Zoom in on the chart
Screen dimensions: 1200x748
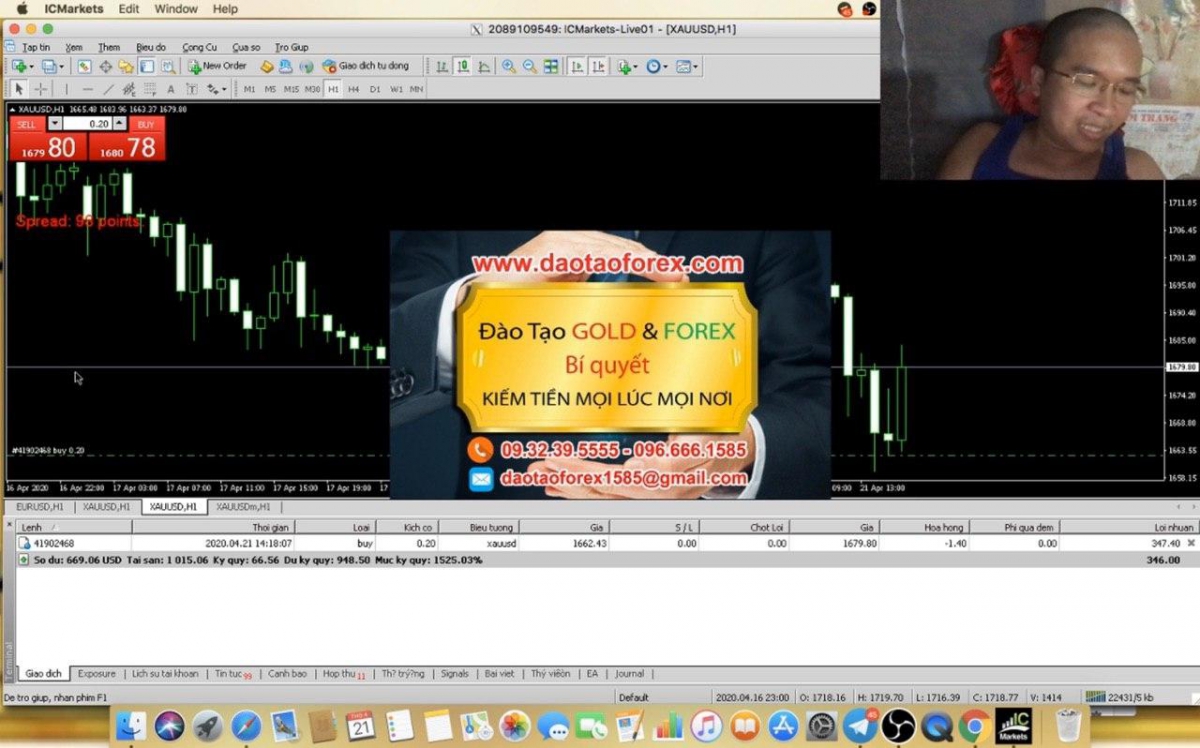(x=509, y=67)
